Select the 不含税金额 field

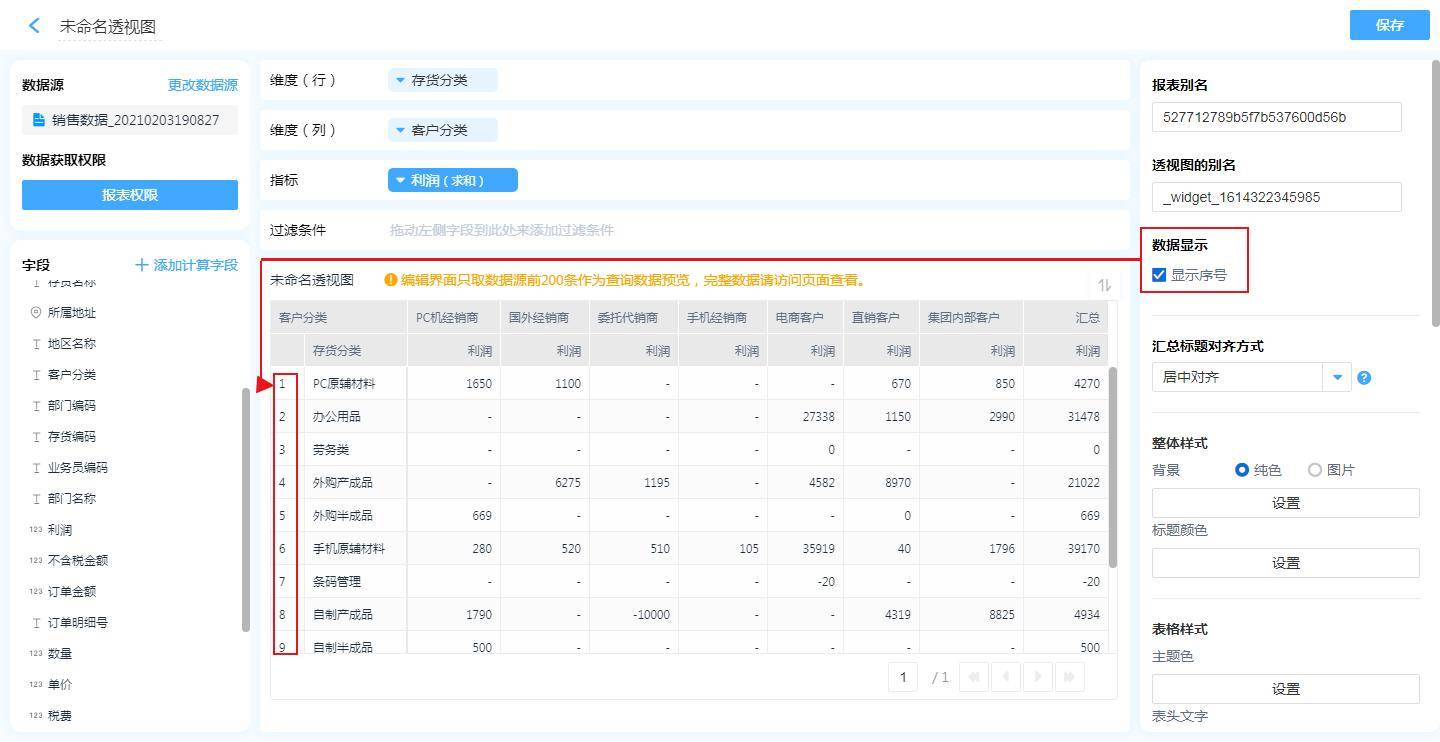coord(77,561)
